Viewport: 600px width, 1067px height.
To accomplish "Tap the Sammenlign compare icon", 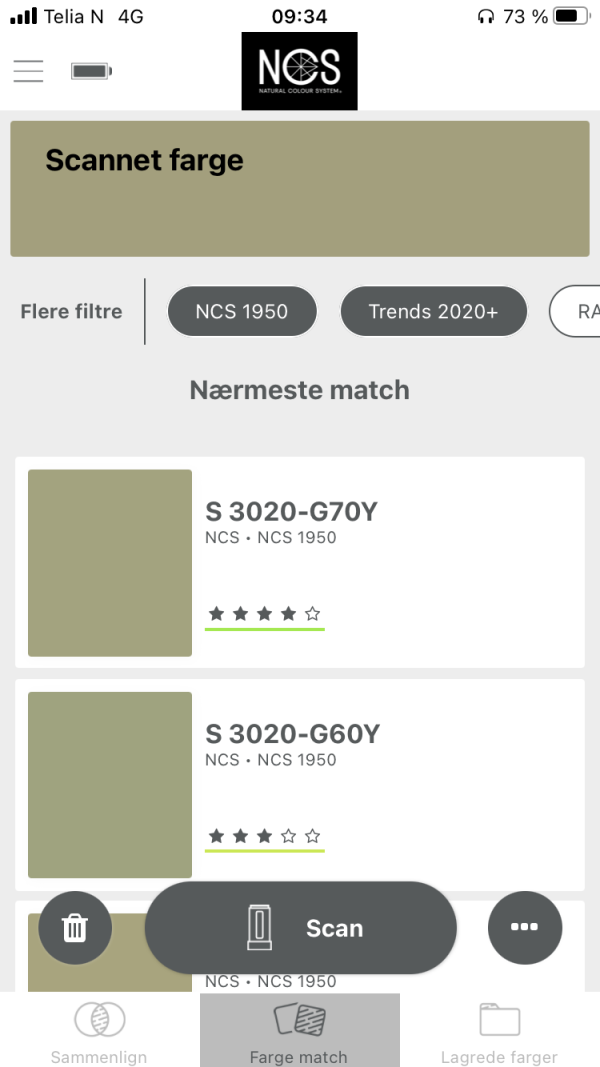I will click(x=99, y=1019).
